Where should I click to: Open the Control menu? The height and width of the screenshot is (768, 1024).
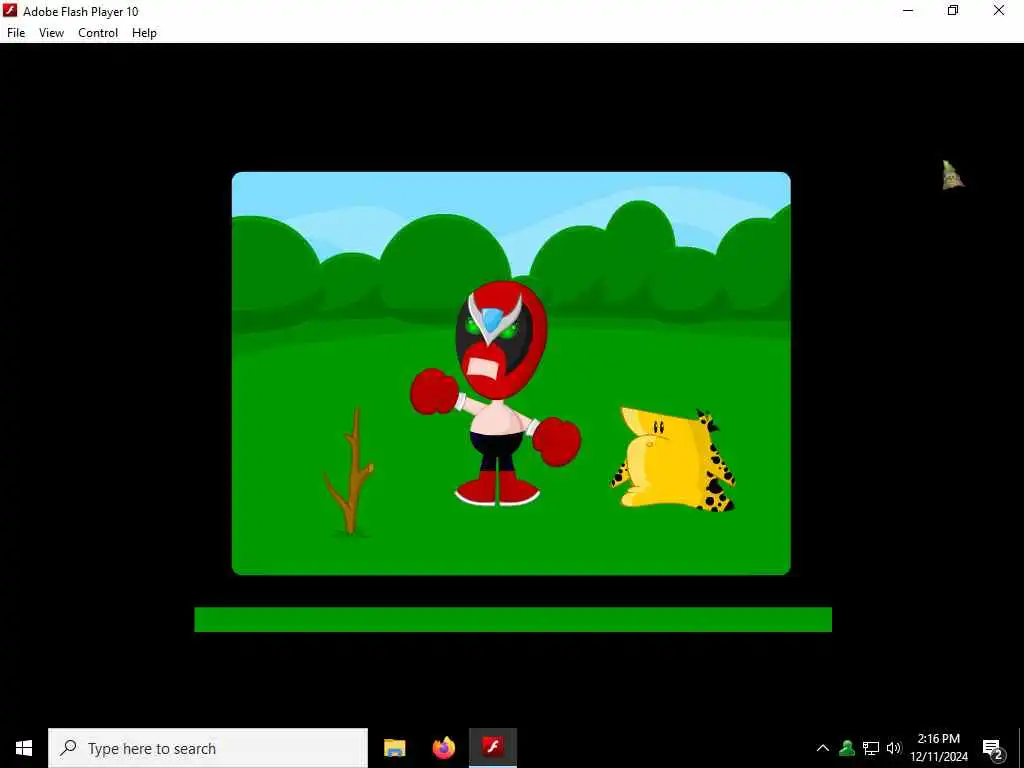(98, 33)
